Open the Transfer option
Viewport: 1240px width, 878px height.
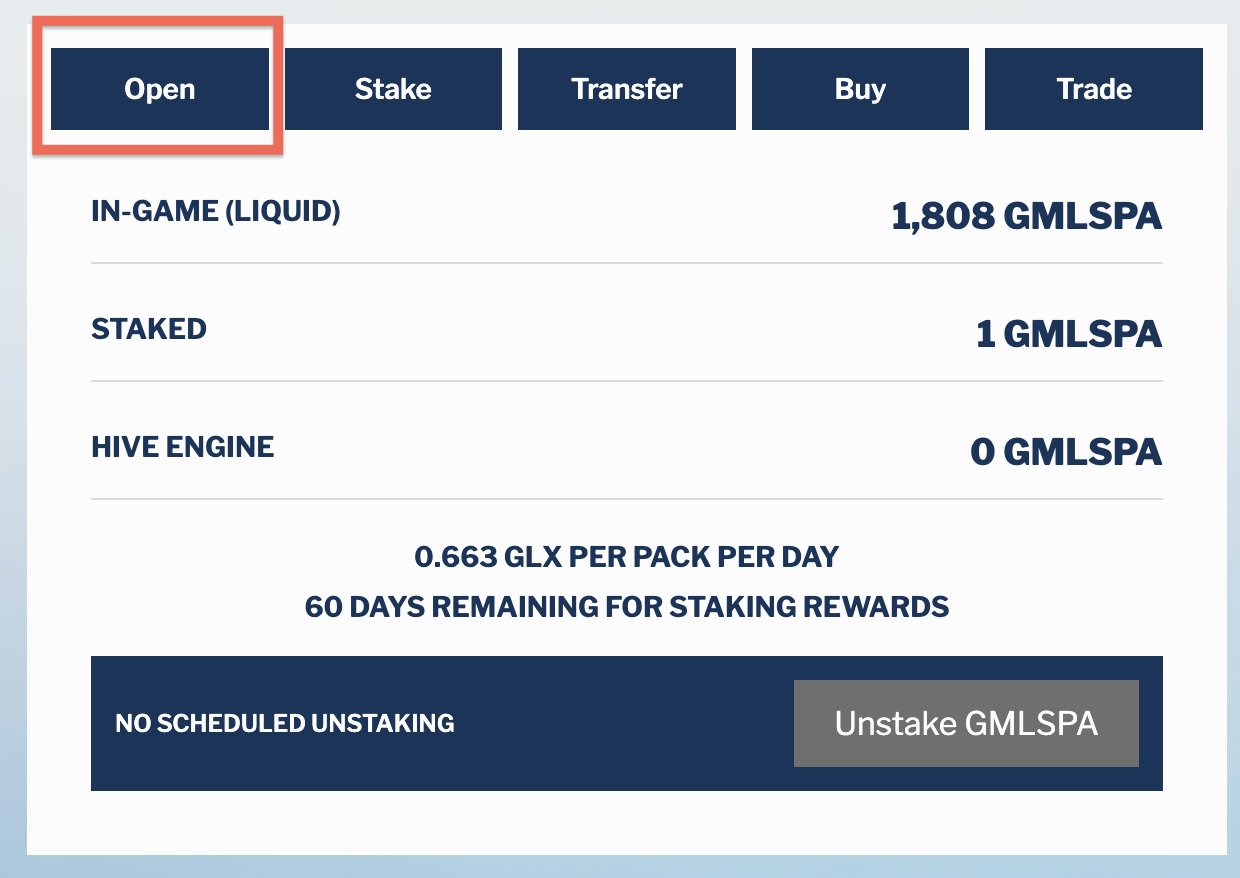pos(627,89)
